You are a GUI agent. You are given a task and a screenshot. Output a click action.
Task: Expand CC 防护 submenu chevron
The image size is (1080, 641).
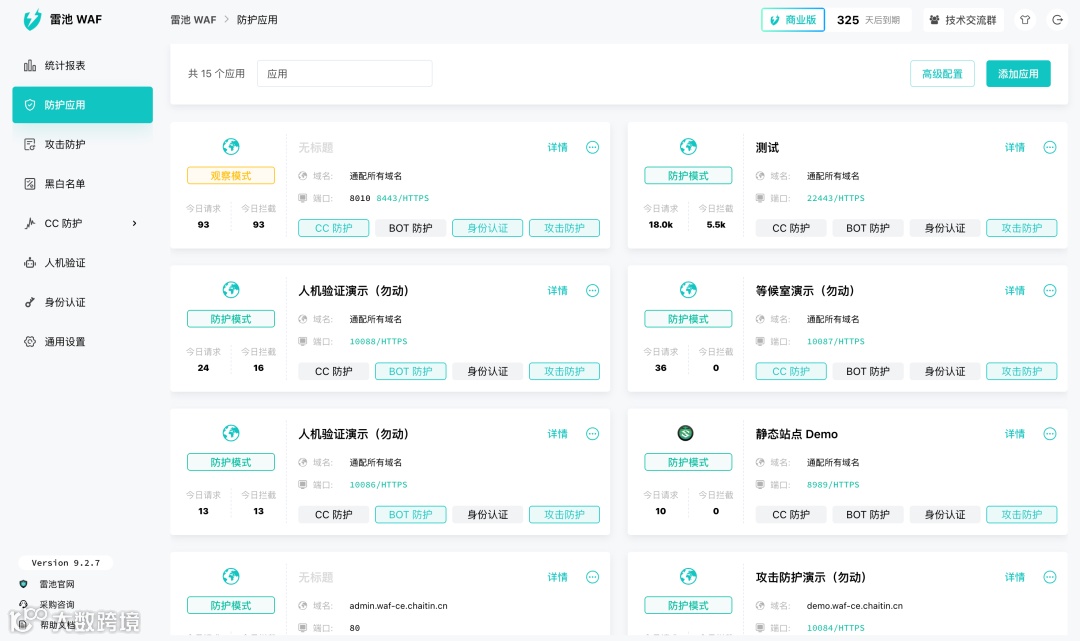click(x=134, y=223)
